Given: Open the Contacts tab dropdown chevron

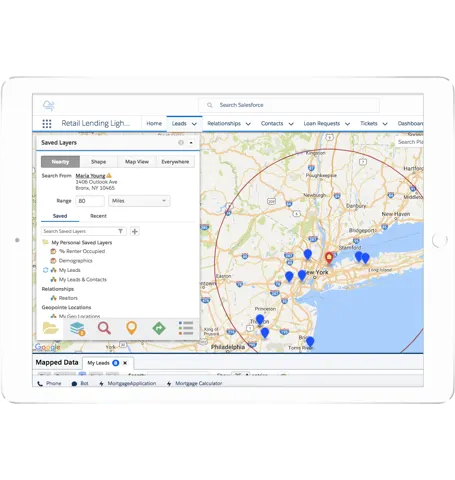Looking at the screenshot, I should pyautogui.click(x=291, y=124).
